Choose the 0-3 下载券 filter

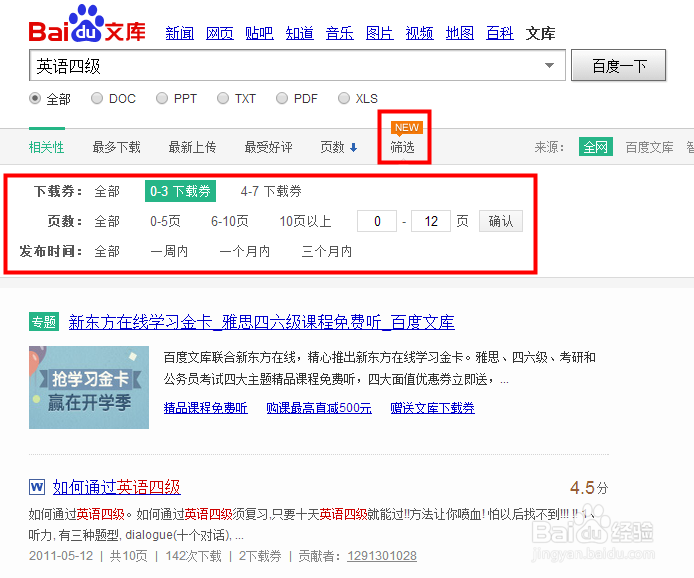(180, 191)
